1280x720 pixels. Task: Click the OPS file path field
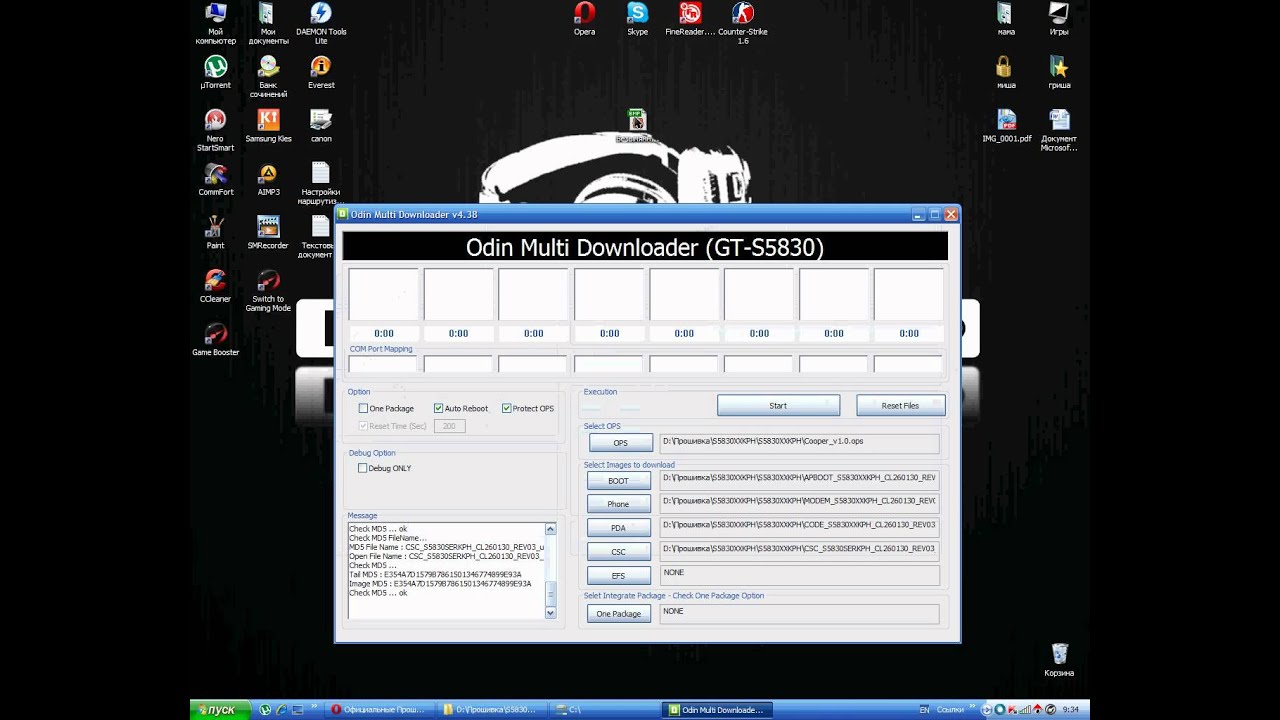tap(799, 443)
